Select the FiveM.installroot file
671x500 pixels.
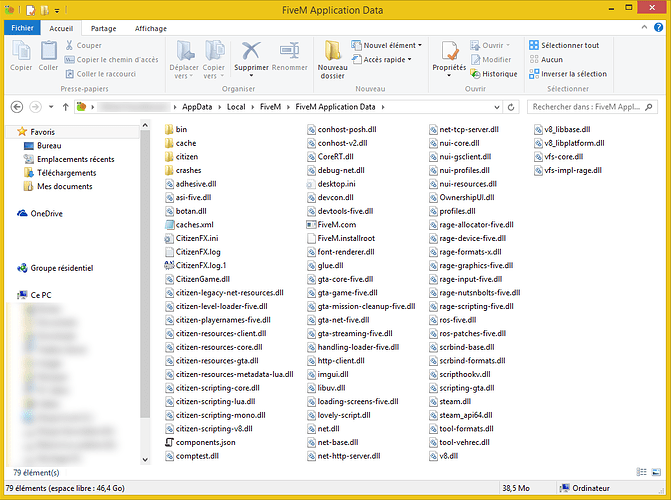(341, 238)
